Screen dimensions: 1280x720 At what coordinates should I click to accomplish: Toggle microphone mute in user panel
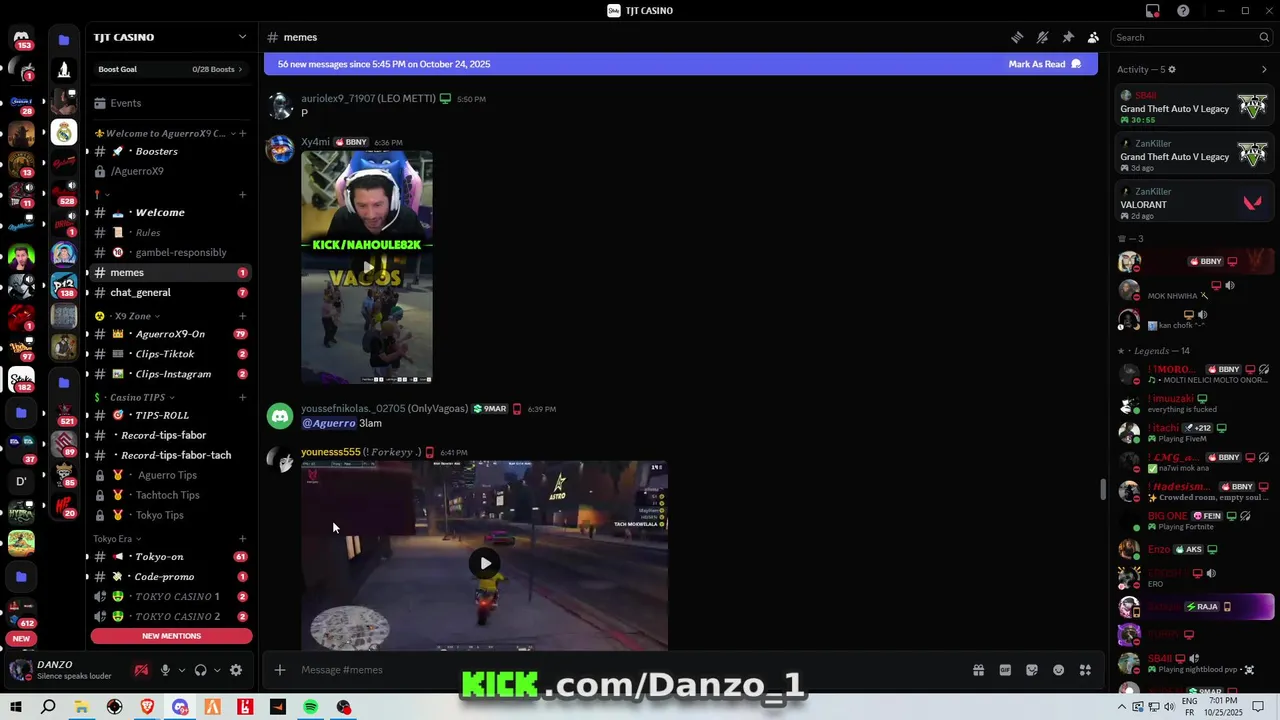(165, 670)
